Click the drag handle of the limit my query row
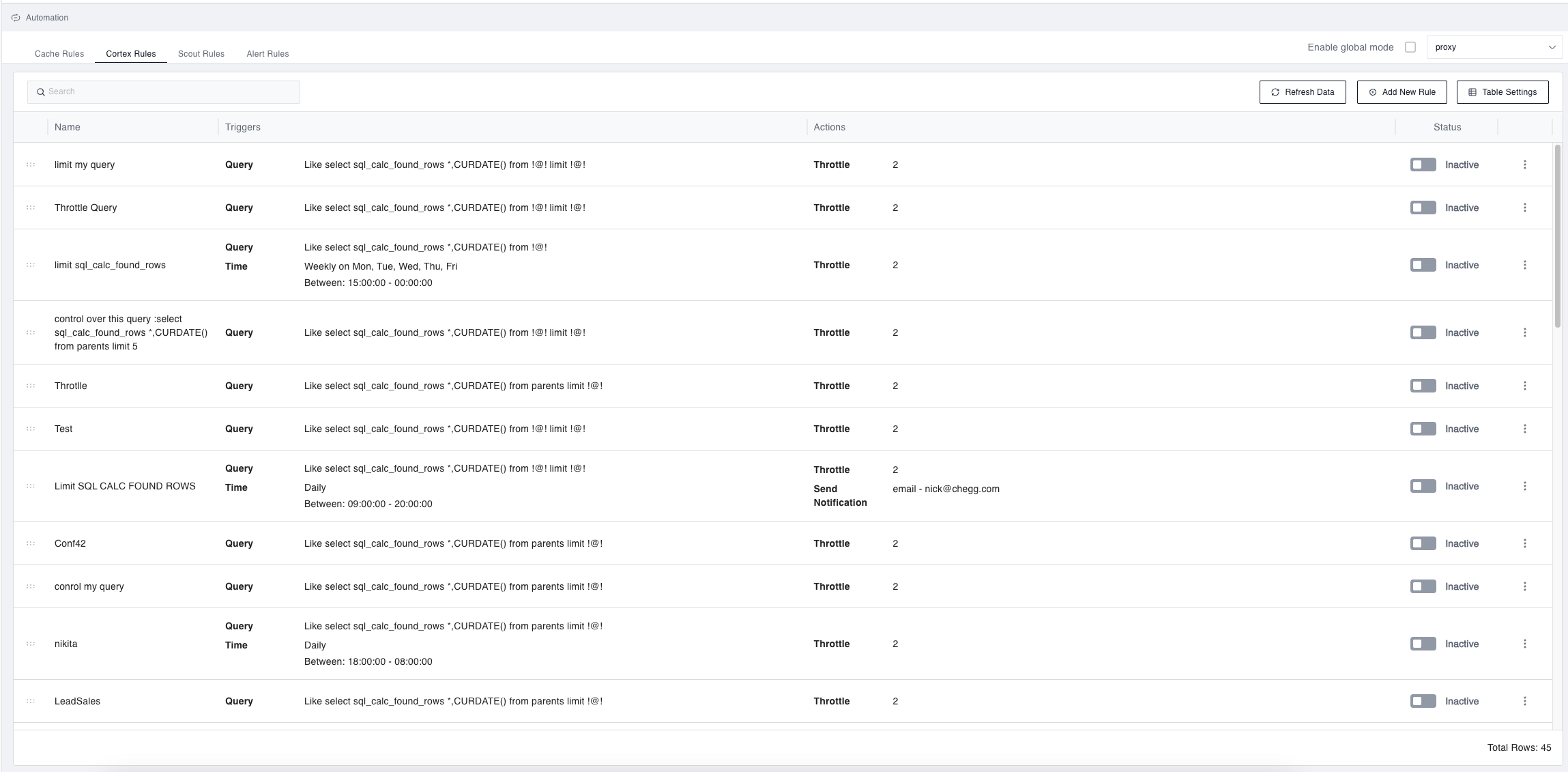Screen dimensions: 1568x772 pos(31,165)
